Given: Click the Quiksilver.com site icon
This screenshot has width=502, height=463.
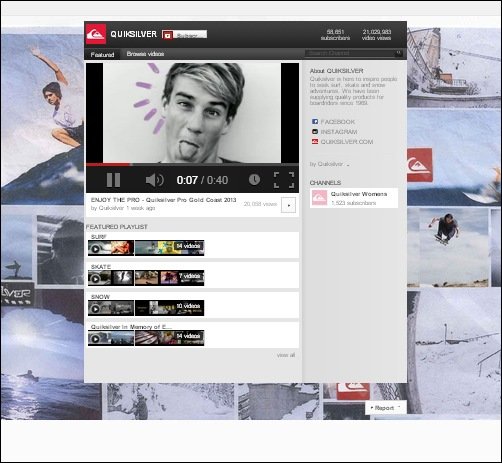Looking at the screenshot, I should (315, 142).
